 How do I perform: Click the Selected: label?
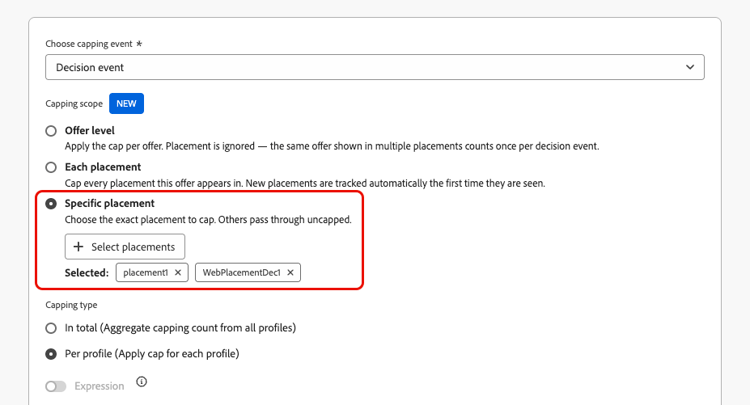pyautogui.click(x=87, y=273)
